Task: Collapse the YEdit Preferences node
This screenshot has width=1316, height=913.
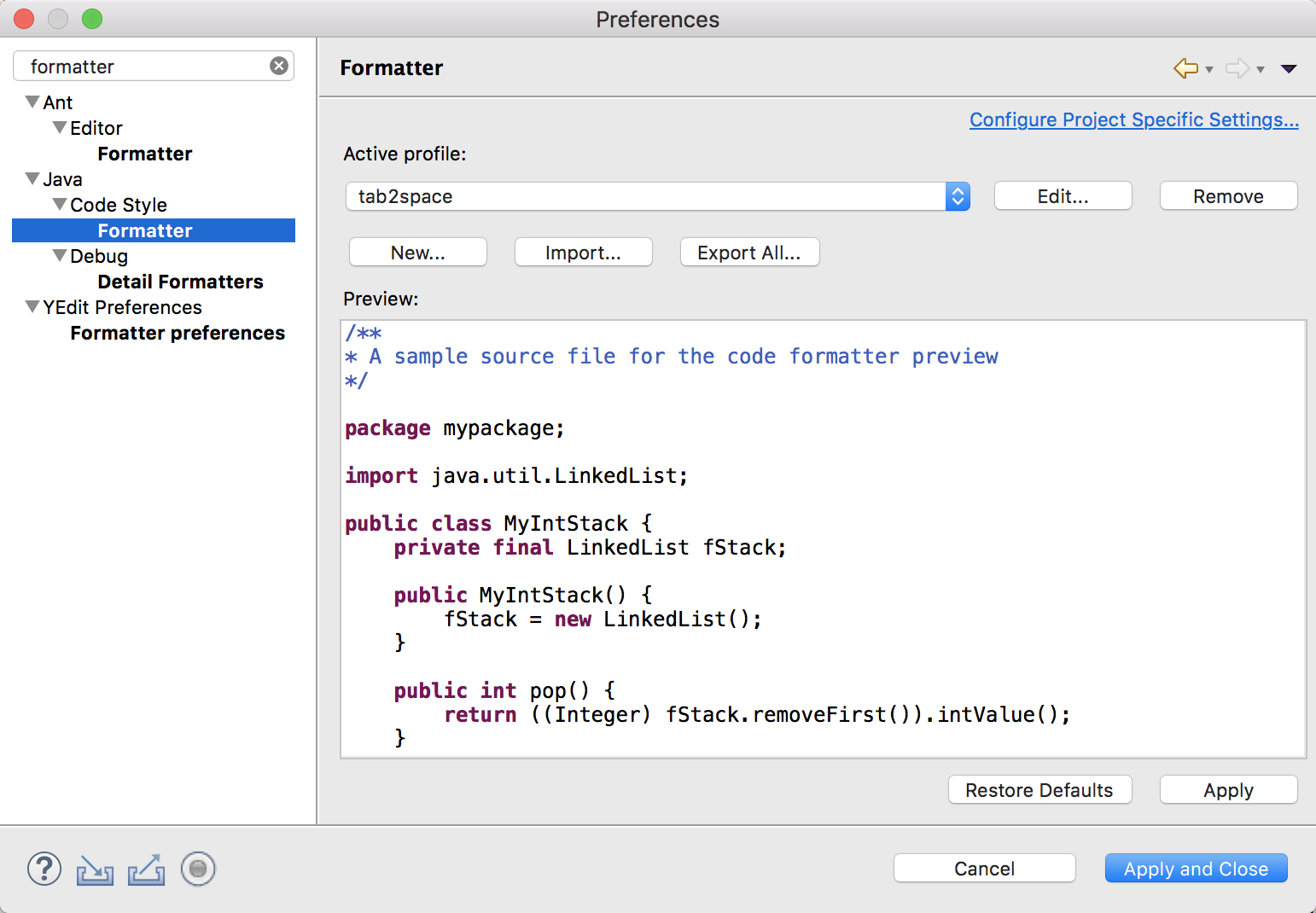Action: (32, 307)
